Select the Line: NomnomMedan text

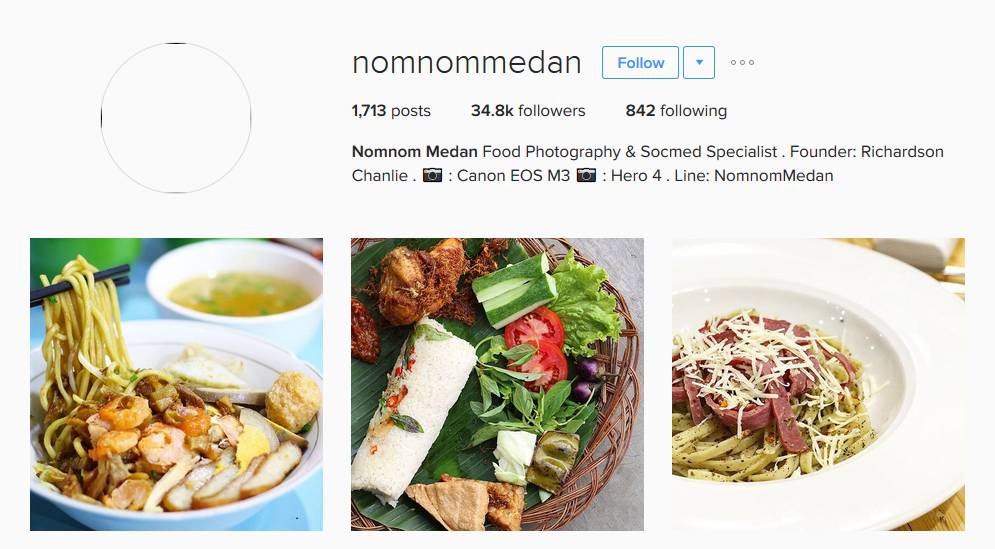pyautogui.click(x=754, y=176)
